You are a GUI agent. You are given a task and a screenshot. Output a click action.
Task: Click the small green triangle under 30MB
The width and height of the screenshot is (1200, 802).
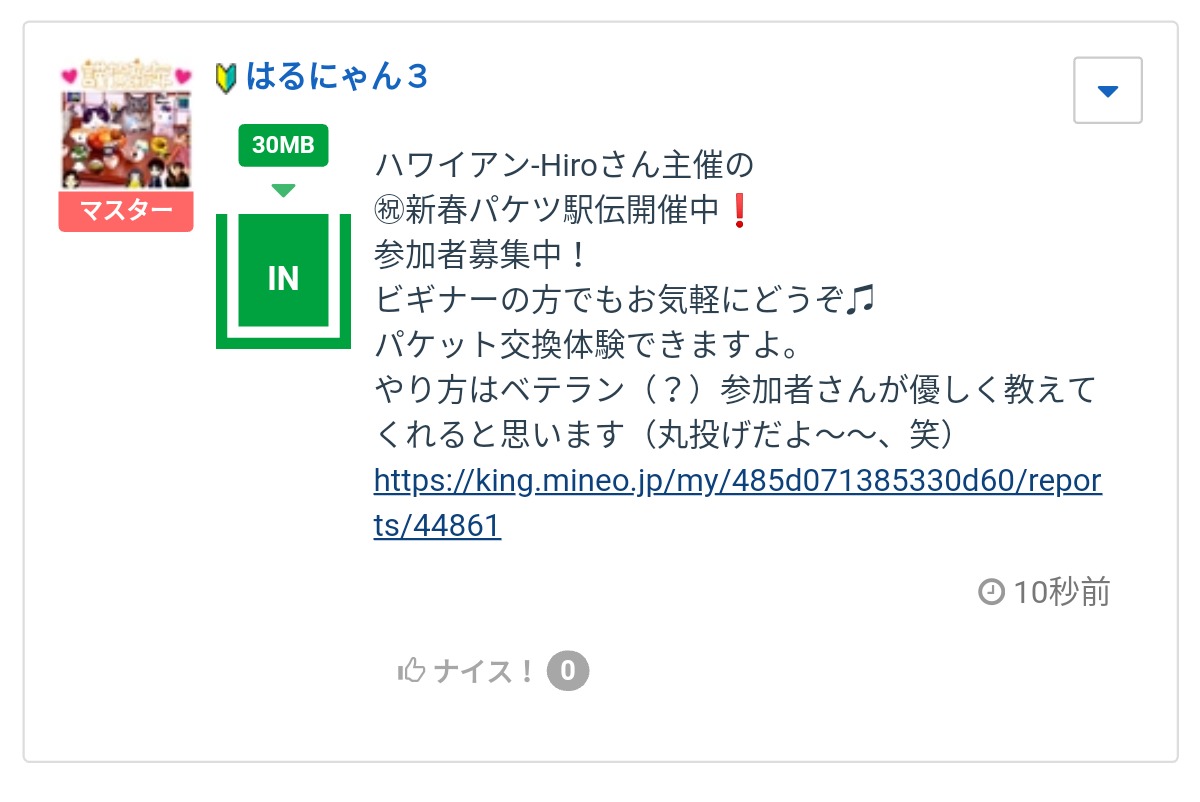283,190
